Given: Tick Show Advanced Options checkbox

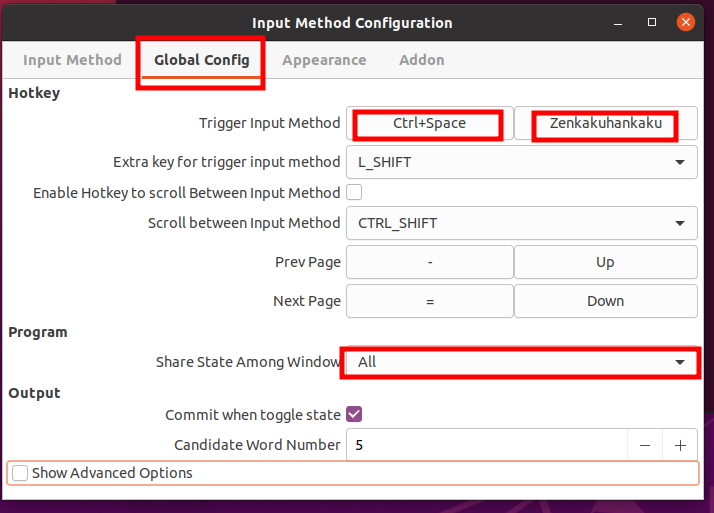Looking at the screenshot, I should (20, 473).
